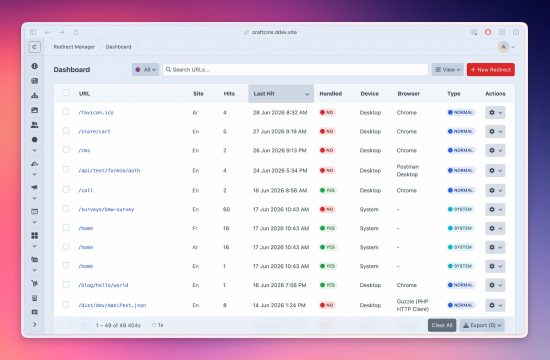This screenshot has height=360, width=550.
Task: Click gear actions for /api/test/formie/auth row
Action: pos(495,171)
